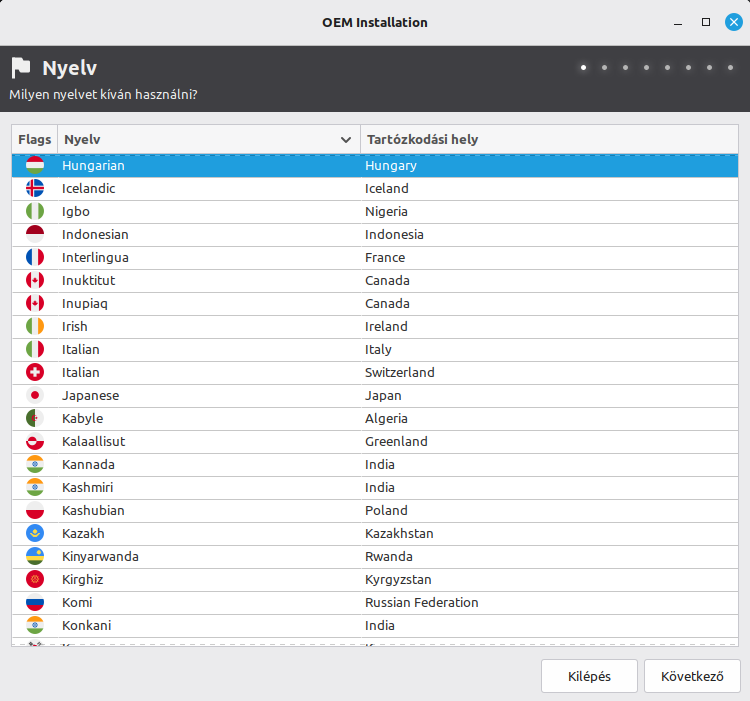The height and width of the screenshot is (701, 750).
Task: Click the Greenland flag beside Kalaallisut
Action: point(35,441)
